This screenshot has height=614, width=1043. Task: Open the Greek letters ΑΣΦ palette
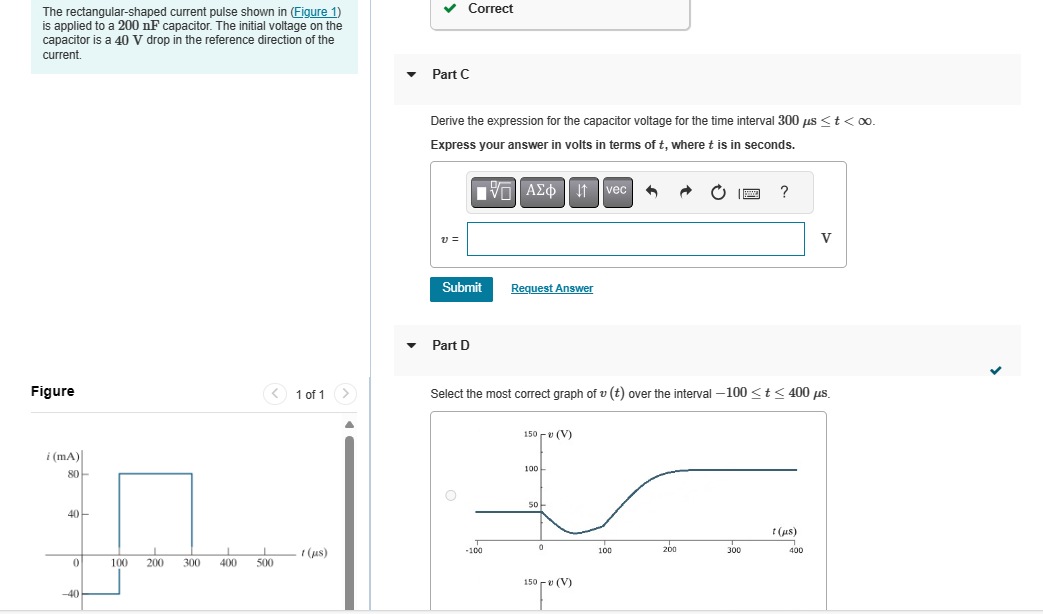click(x=541, y=192)
